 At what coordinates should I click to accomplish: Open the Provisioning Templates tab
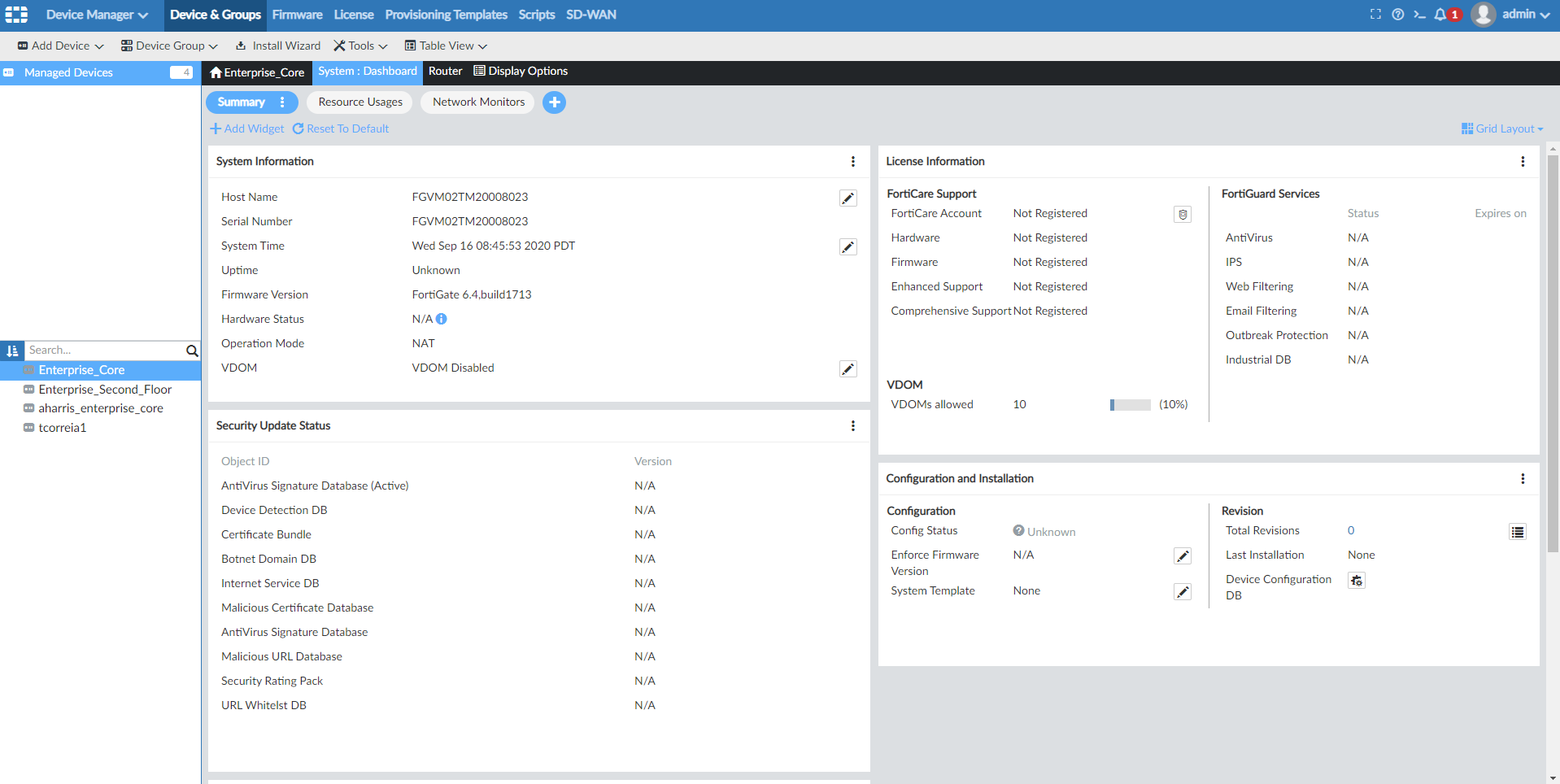(x=446, y=15)
